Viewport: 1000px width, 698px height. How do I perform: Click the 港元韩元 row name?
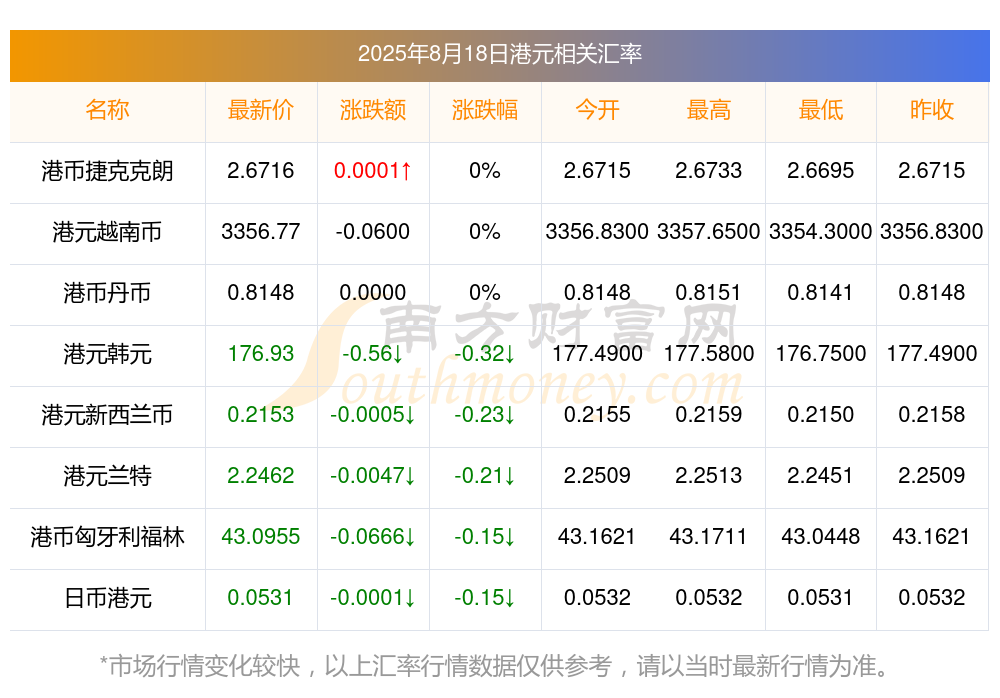[x=107, y=354]
